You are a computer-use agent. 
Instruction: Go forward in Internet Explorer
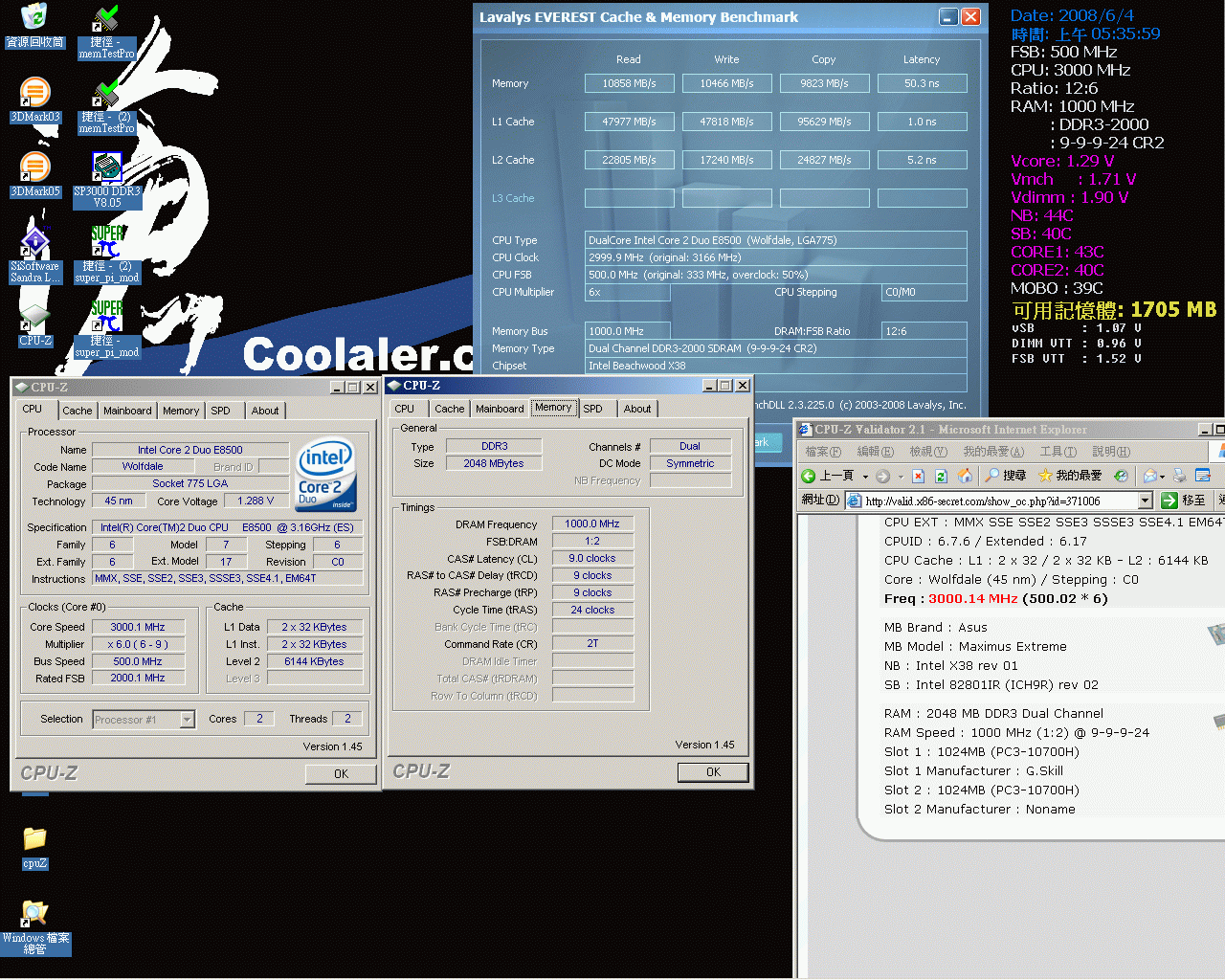pyautogui.click(x=883, y=476)
